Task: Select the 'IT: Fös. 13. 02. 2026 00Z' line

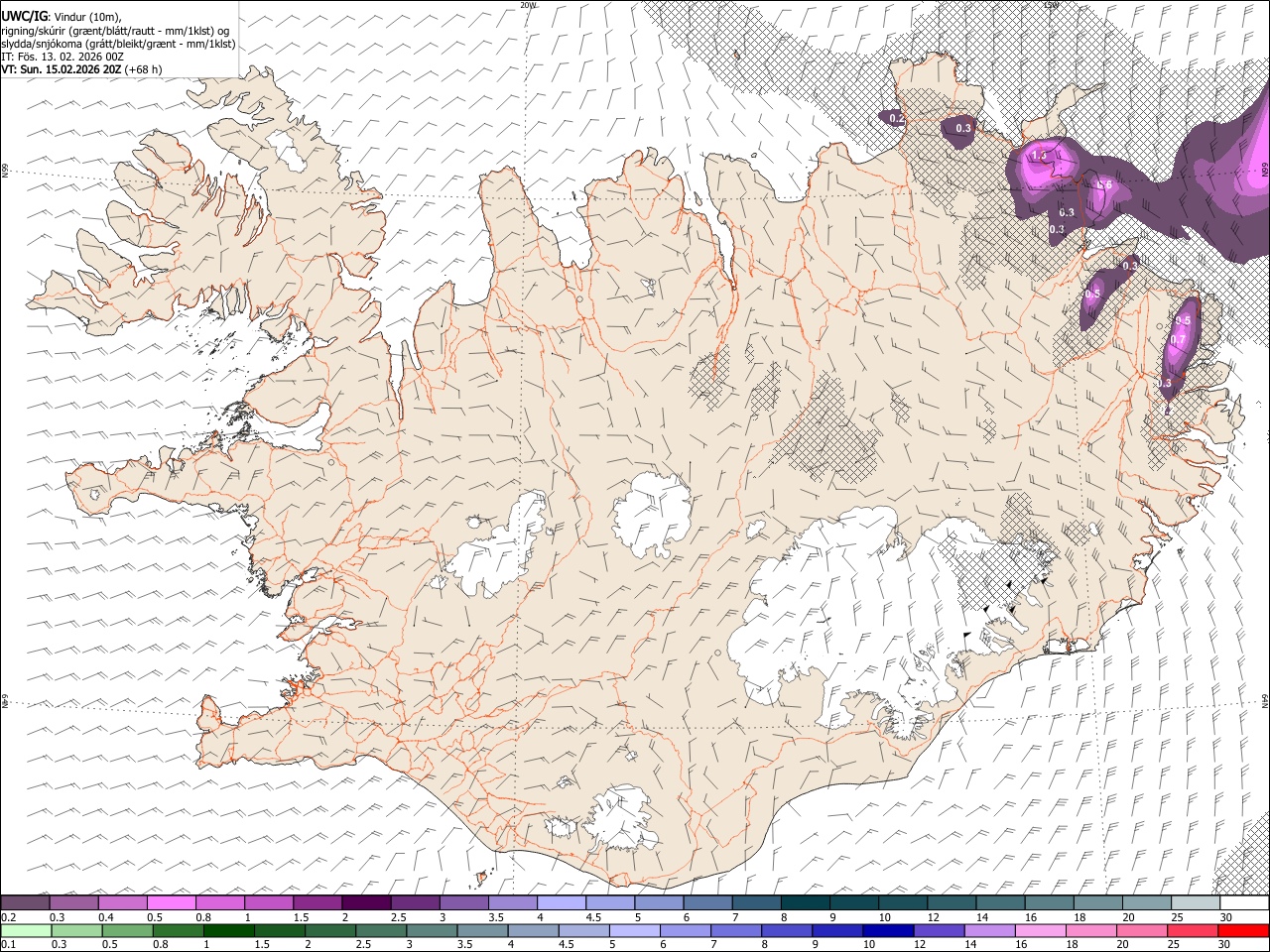Action: pyautogui.click(x=63, y=57)
